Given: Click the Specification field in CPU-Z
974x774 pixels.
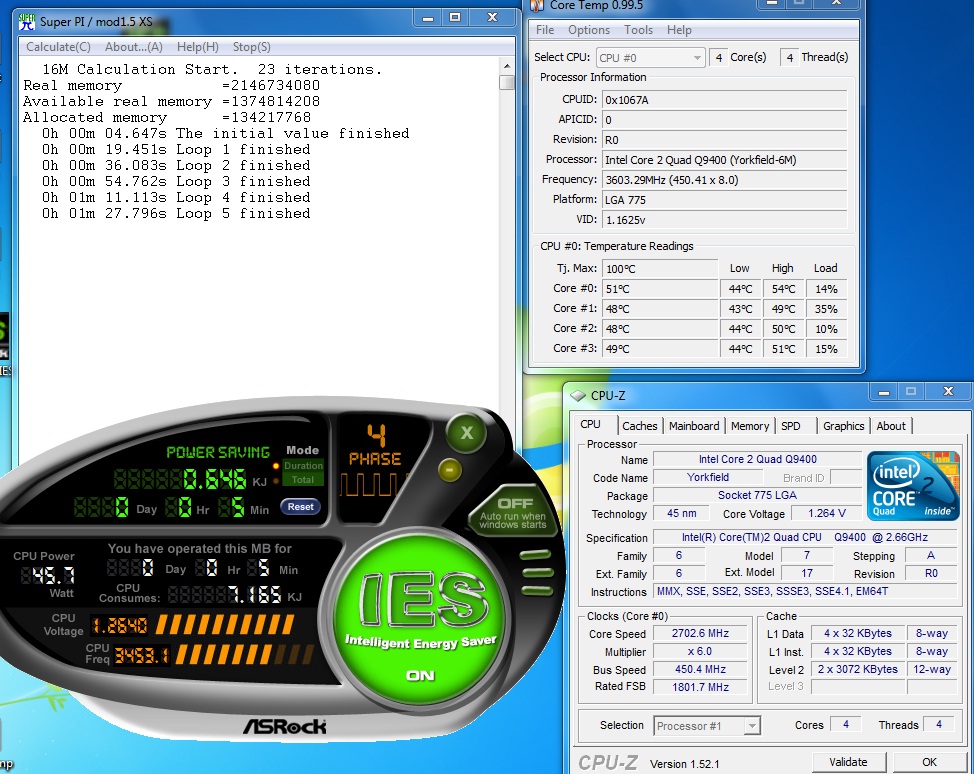Looking at the screenshot, I should coord(805,538).
